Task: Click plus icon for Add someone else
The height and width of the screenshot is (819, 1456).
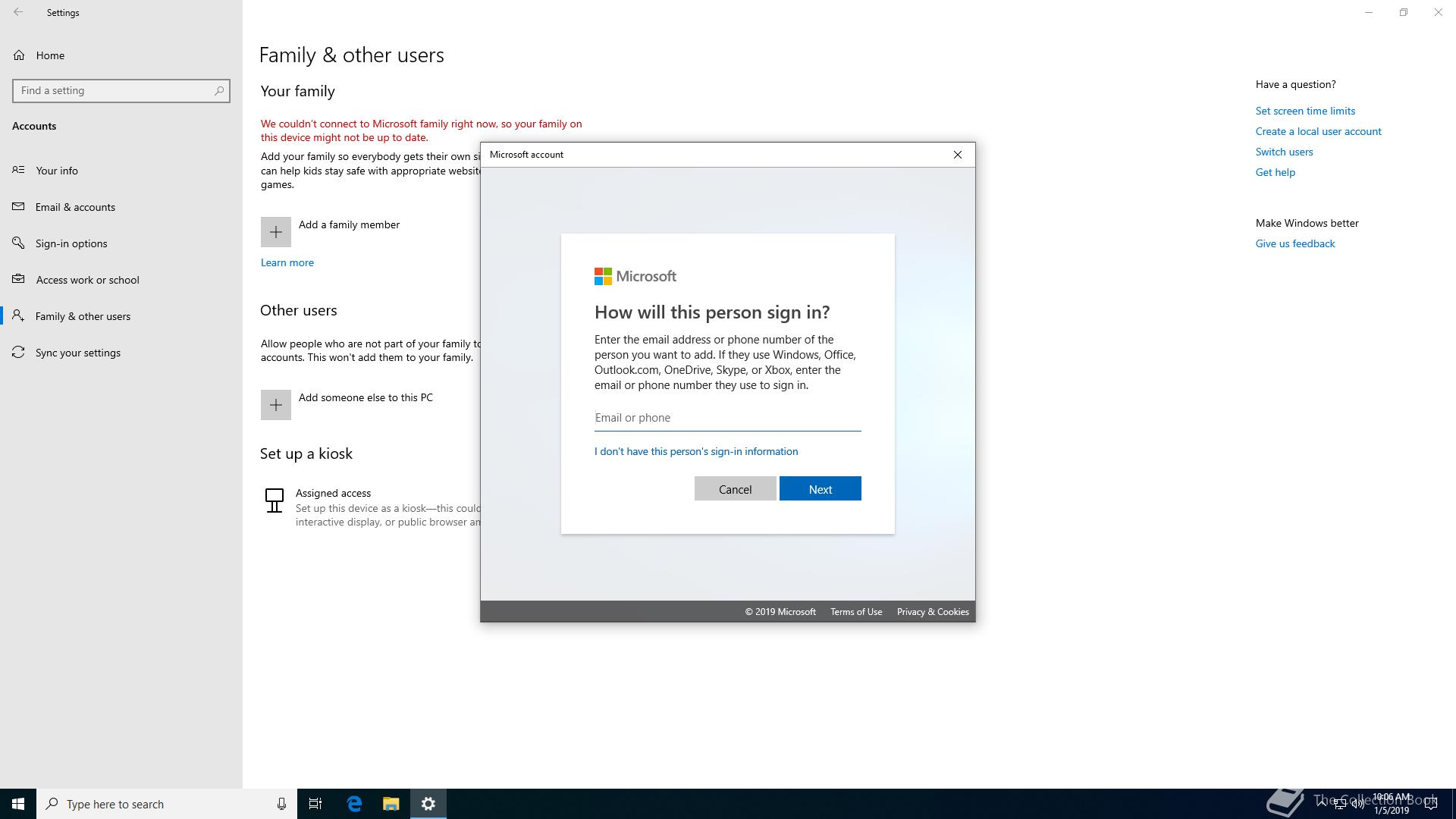Action: tap(276, 405)
